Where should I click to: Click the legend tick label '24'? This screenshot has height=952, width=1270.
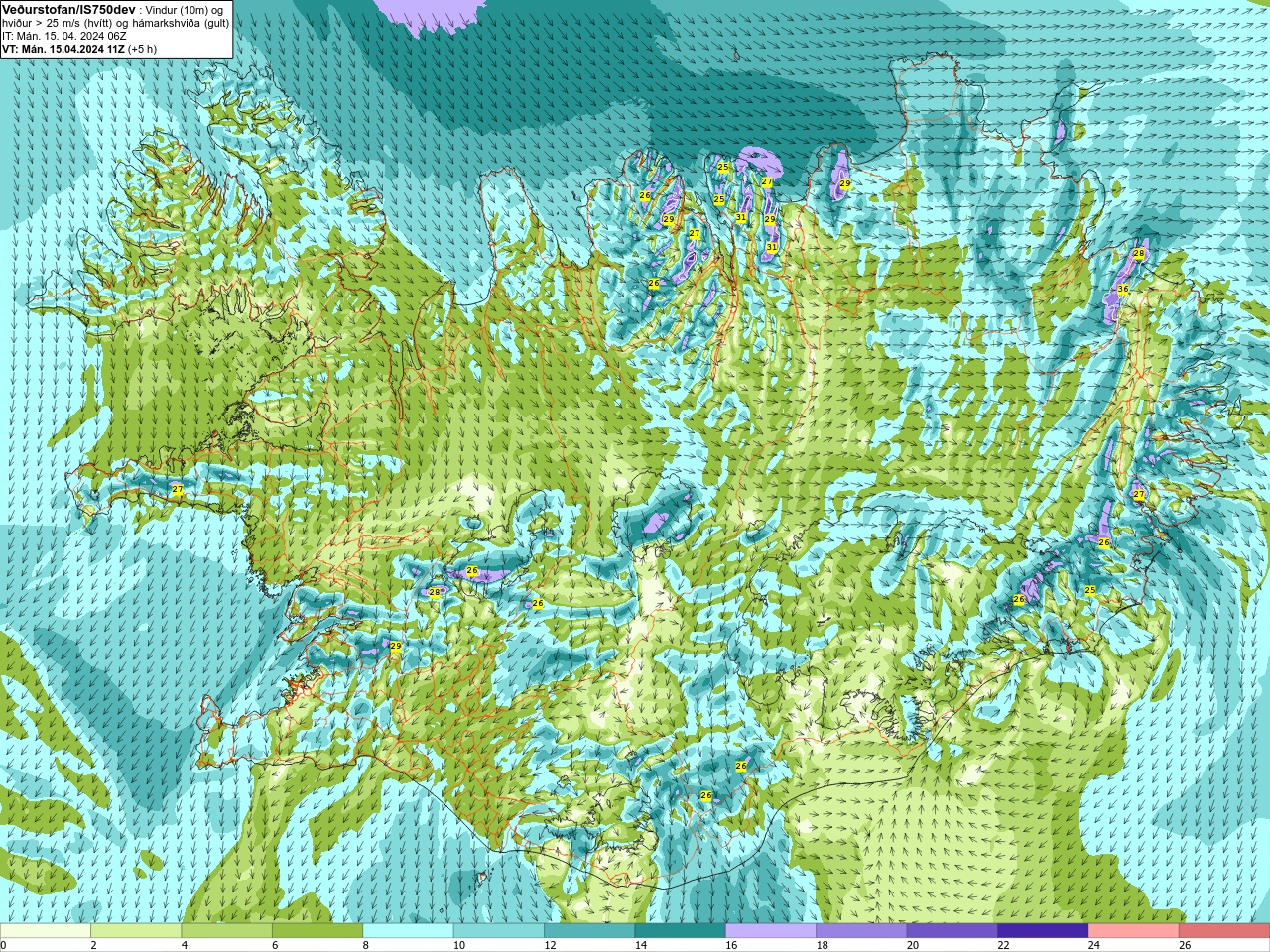coord(1094,945)
